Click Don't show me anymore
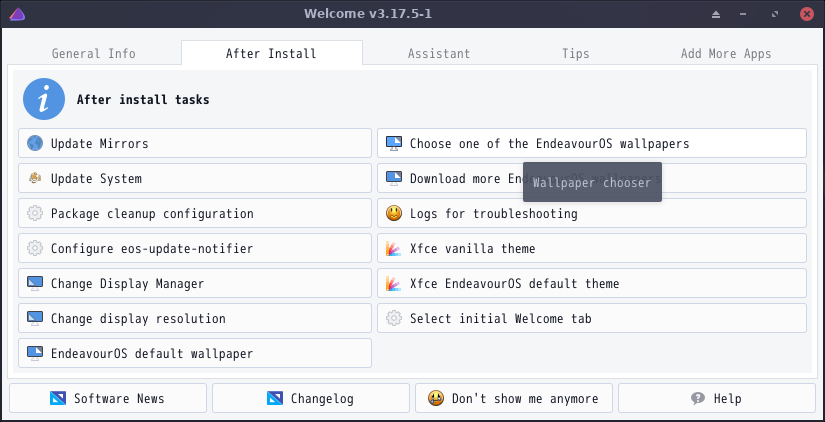825x422 pixels. 514,398
